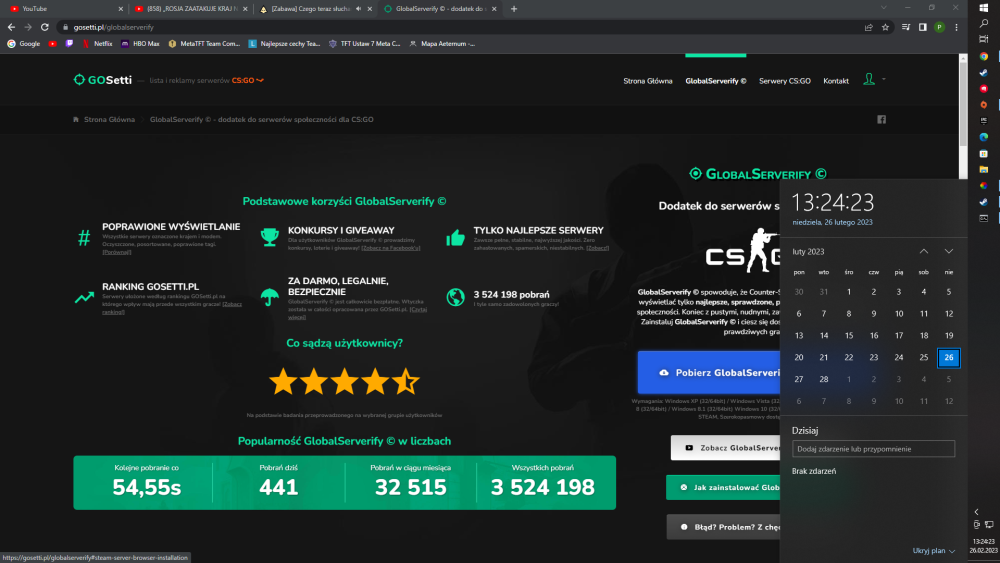
Task: Go back using the browser back arrow
Action: (x=11, y=27)
